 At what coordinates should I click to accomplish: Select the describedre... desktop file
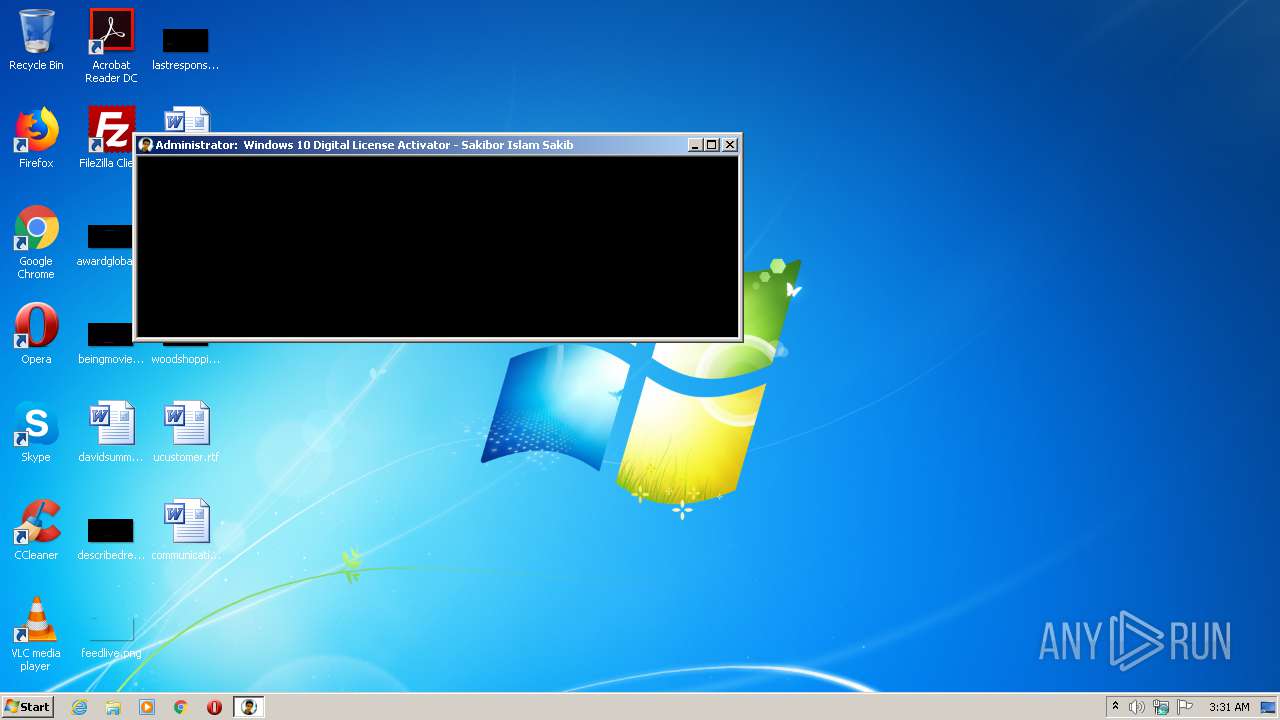click(x=111, y=539)
